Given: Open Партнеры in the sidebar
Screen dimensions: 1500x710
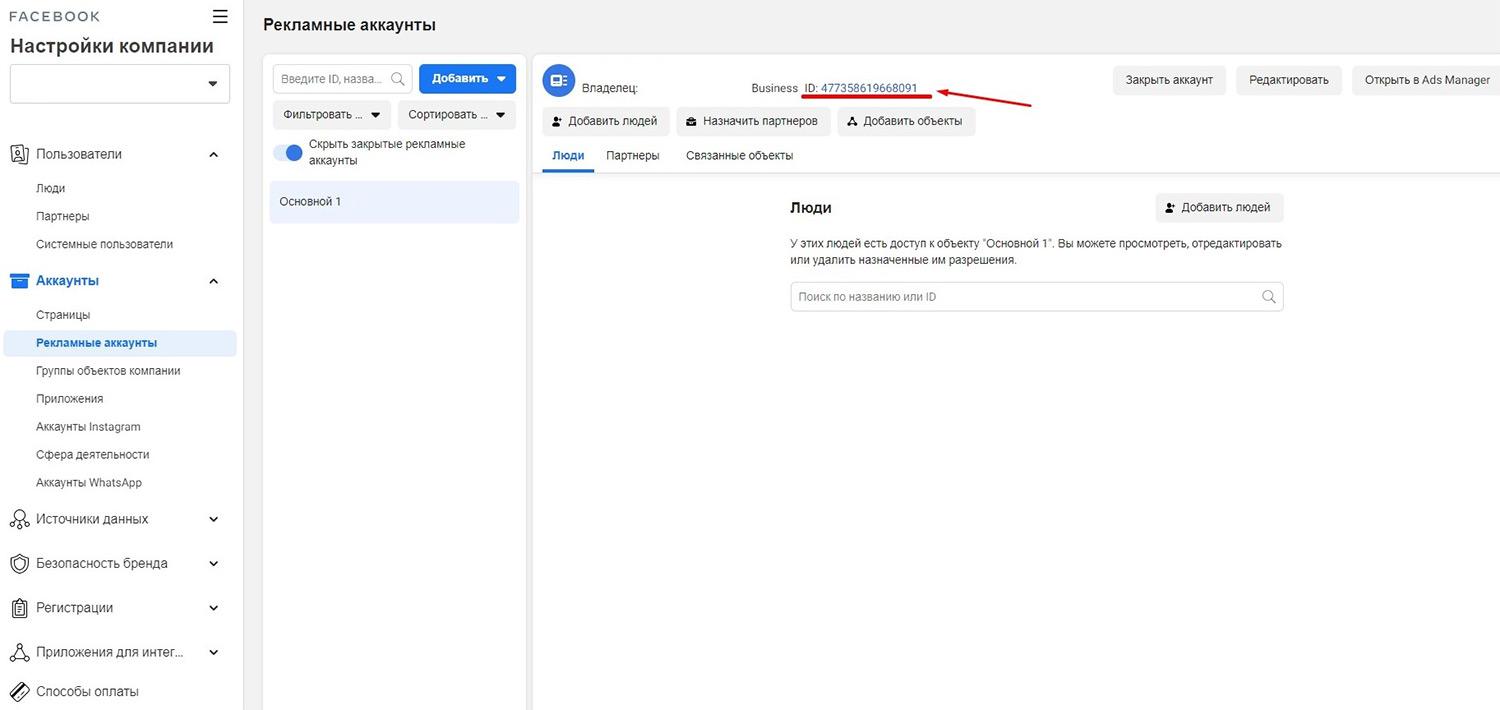Looking at the screenshot, I should [x=63, y=216].
